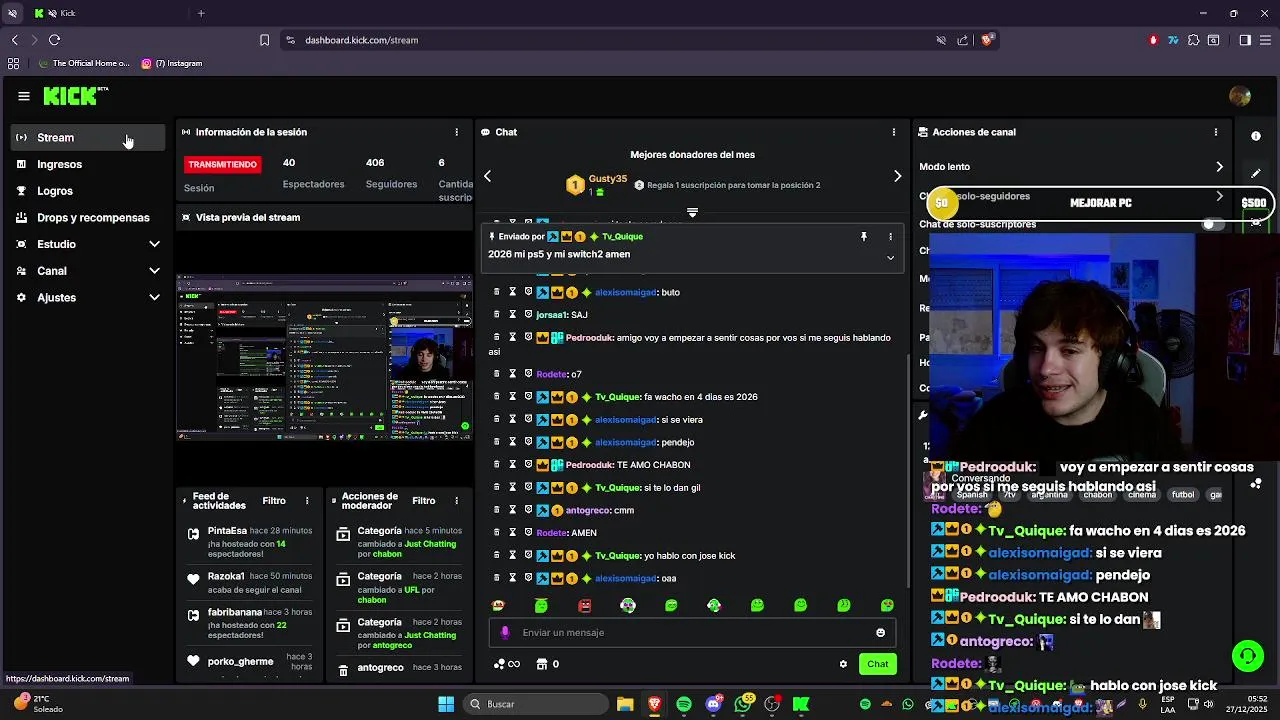Open Modo lento settings
The height and width of the screenshot is (720, 1280).
(x=1071, y=167)
